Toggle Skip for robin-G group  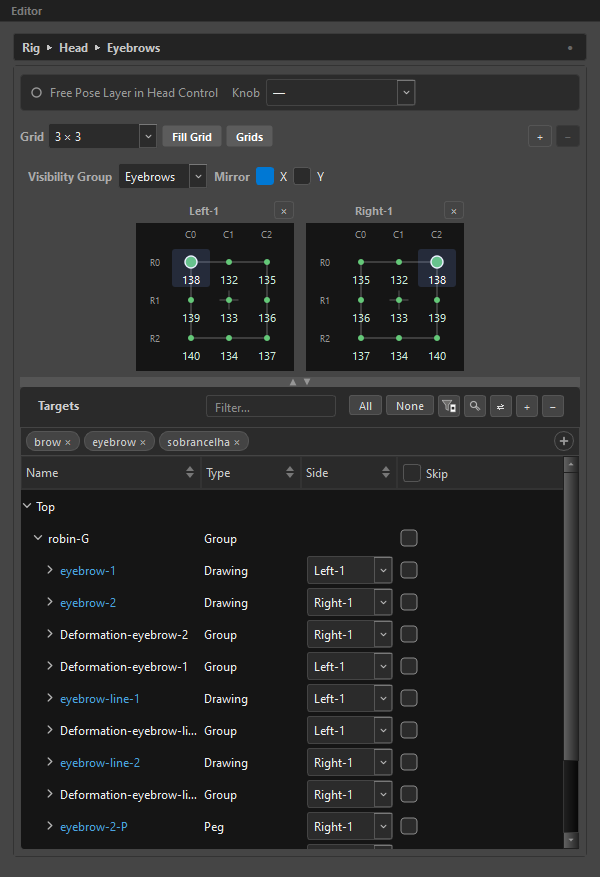click(x=409, y=538)
